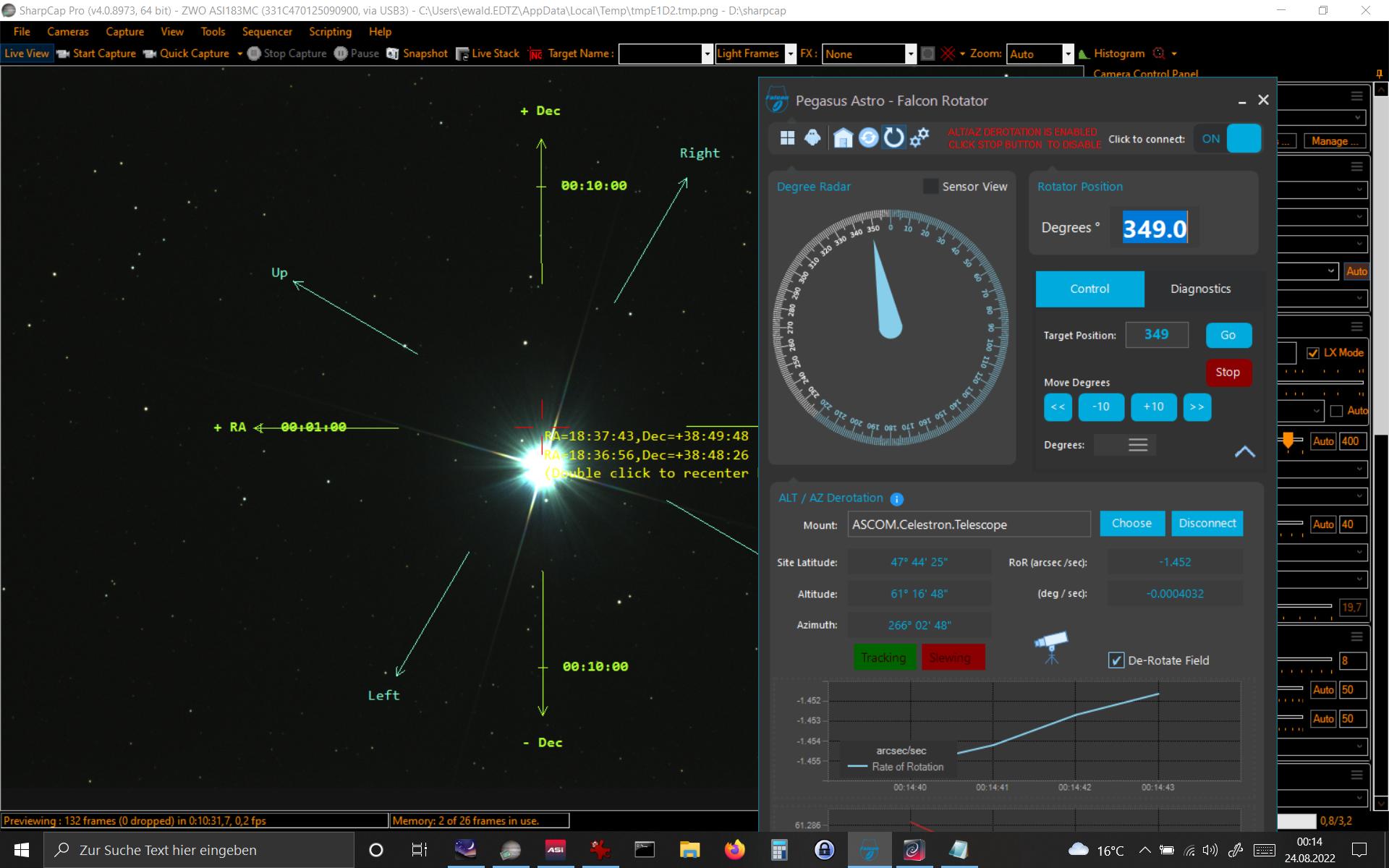This screenshot has width=1389, height=868.
Task: Click the Disconnect mount button
Action: pos(1207,523)
